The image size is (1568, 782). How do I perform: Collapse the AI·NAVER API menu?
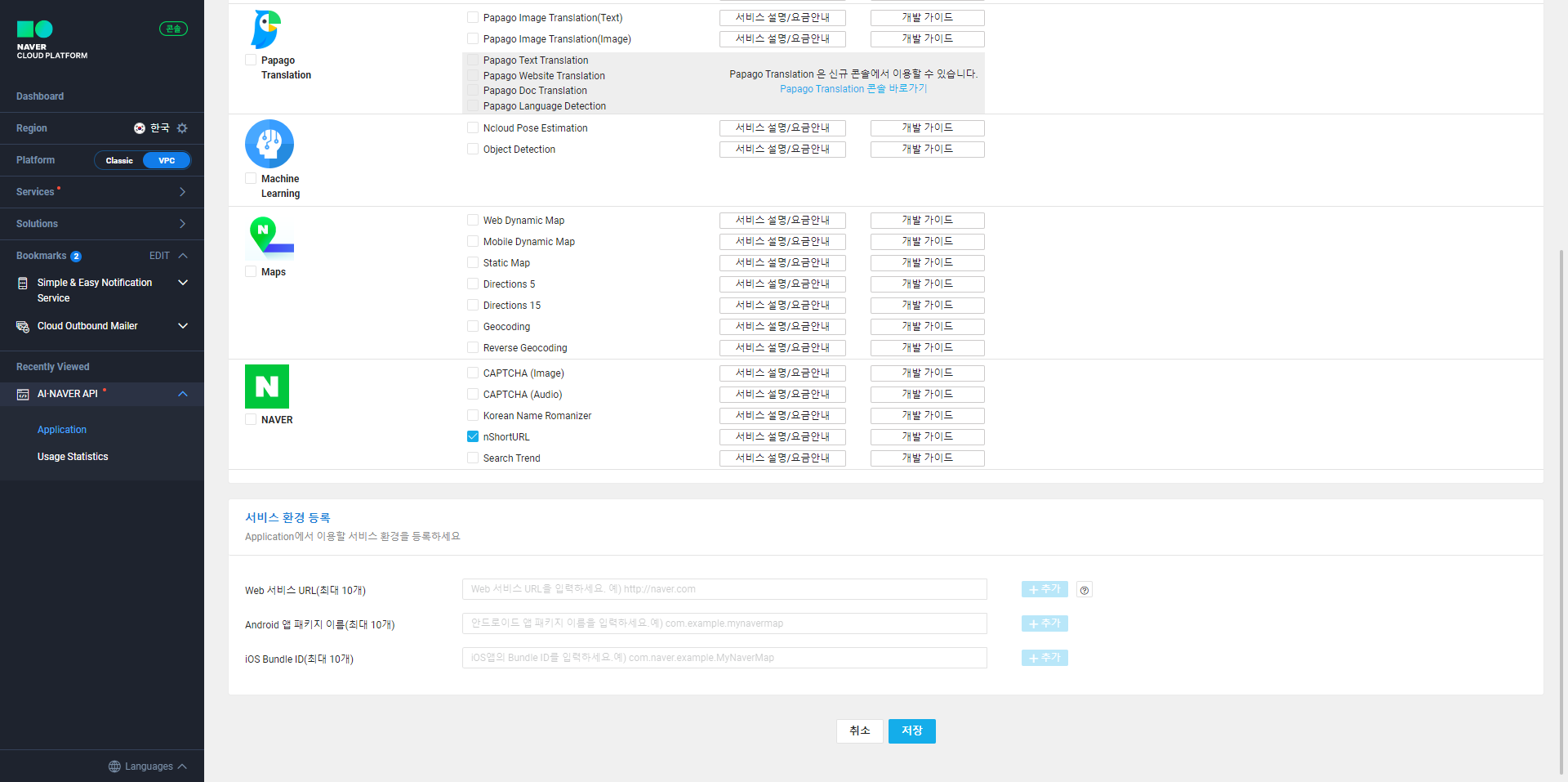point(183,394)
